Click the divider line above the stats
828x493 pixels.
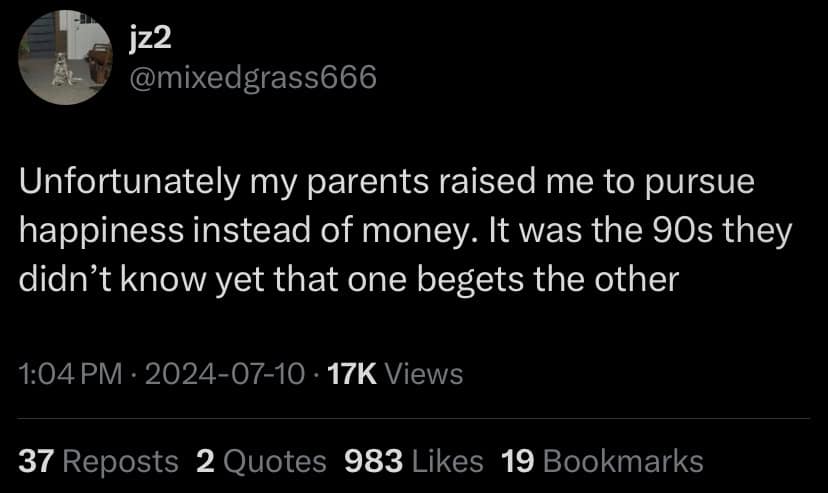point(414,418)
